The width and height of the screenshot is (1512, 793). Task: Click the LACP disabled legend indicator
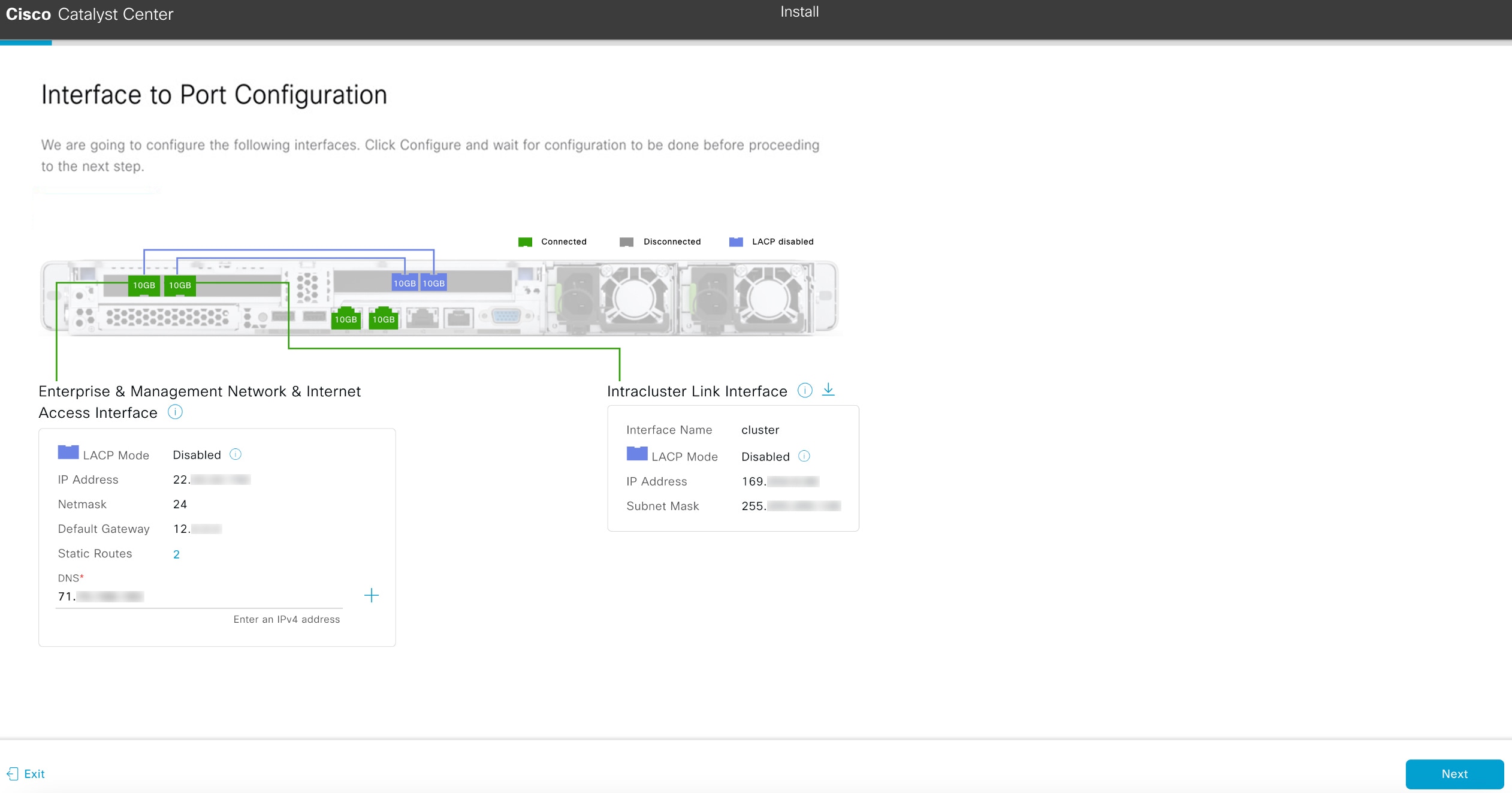[735, 242]
